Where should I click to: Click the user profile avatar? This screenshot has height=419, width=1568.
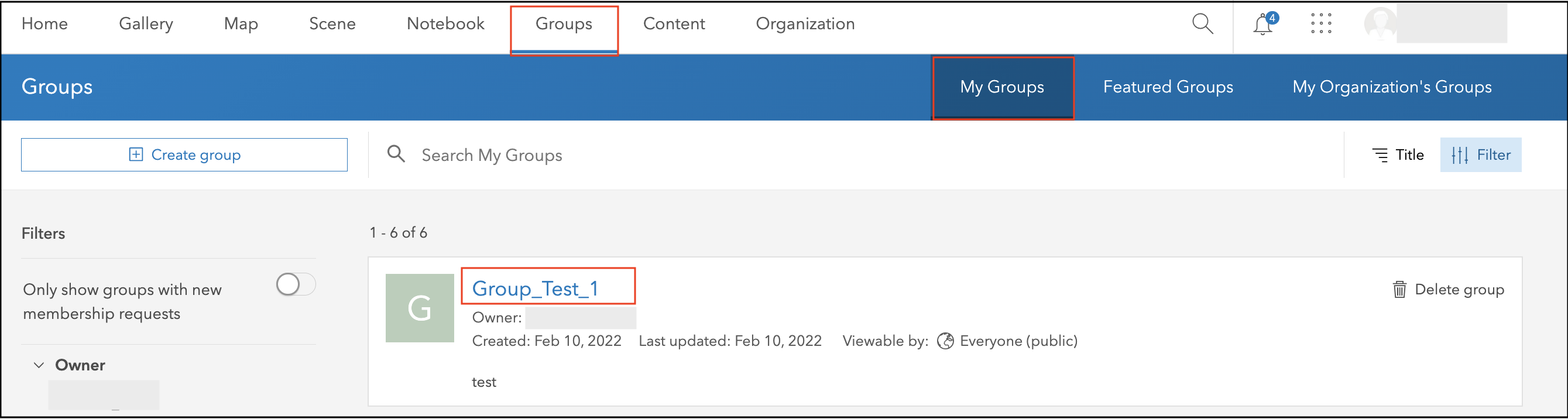pyautogui.click(x=1380, y=25)
